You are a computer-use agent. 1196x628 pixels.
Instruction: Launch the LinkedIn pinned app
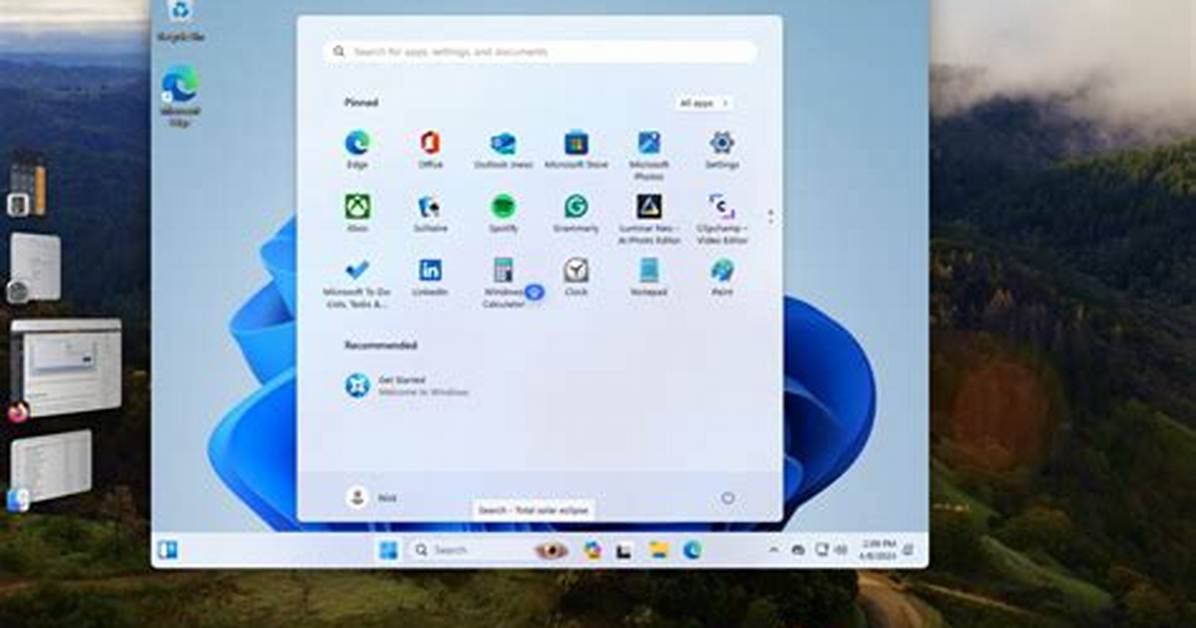pyautogui.click(x=430, y=277)
